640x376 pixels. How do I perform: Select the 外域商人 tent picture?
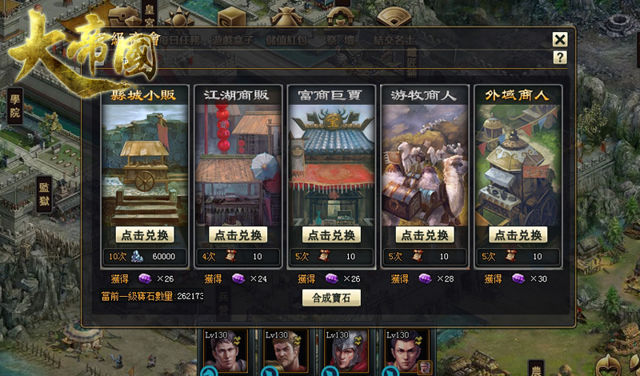(x=518, y=165)
